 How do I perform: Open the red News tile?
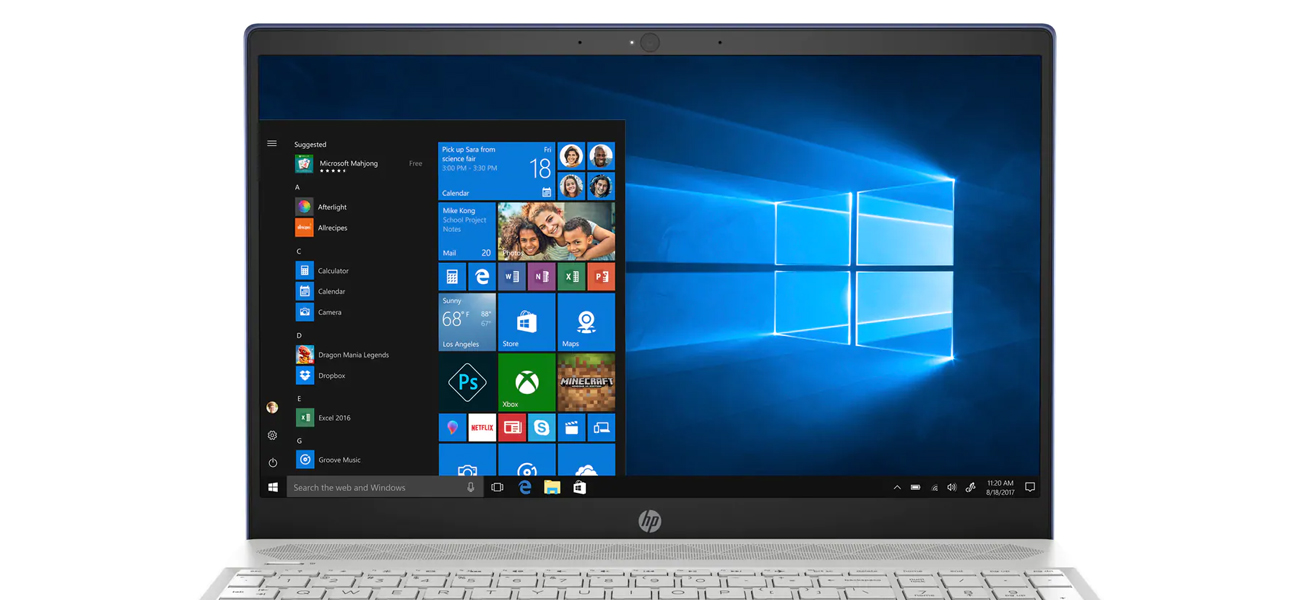[x=512, y=427]
